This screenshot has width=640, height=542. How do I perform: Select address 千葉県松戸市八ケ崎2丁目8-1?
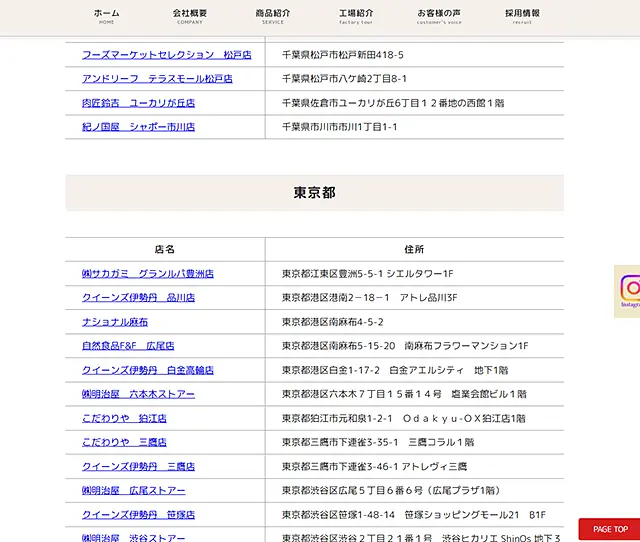(x=344, y=79)
